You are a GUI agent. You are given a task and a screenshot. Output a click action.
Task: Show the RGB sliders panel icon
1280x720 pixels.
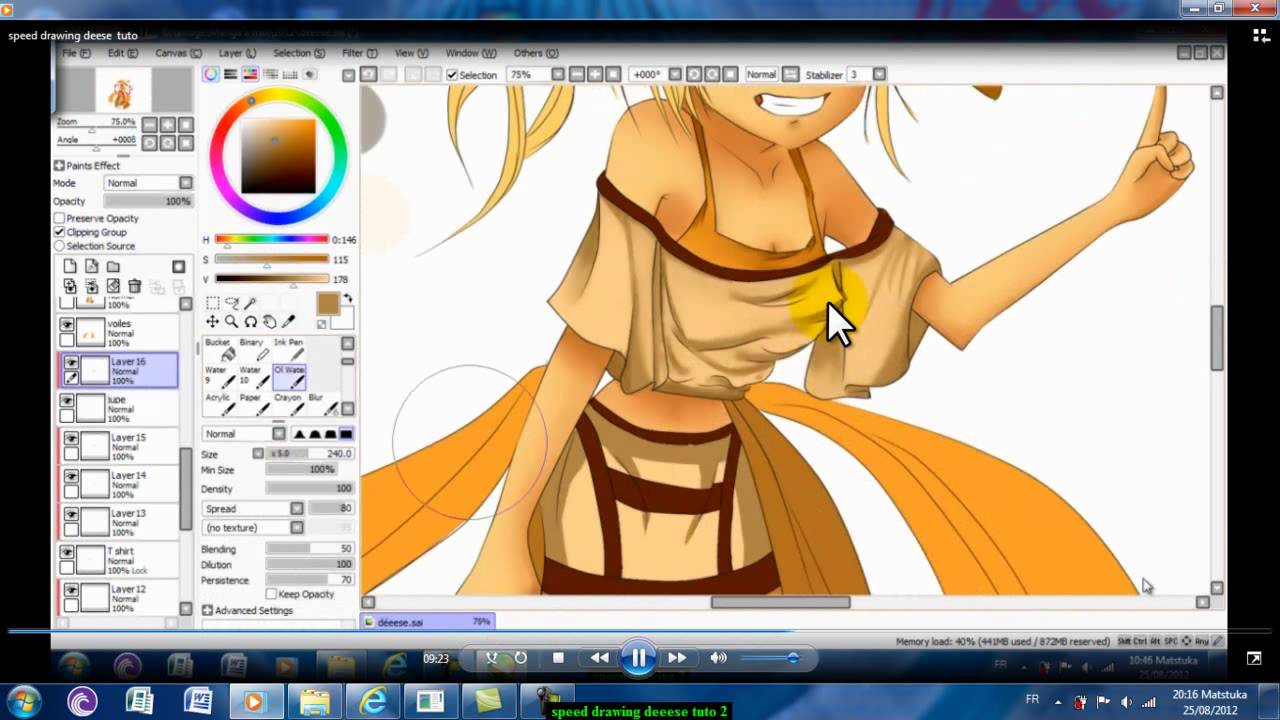[x=231, y=74]
